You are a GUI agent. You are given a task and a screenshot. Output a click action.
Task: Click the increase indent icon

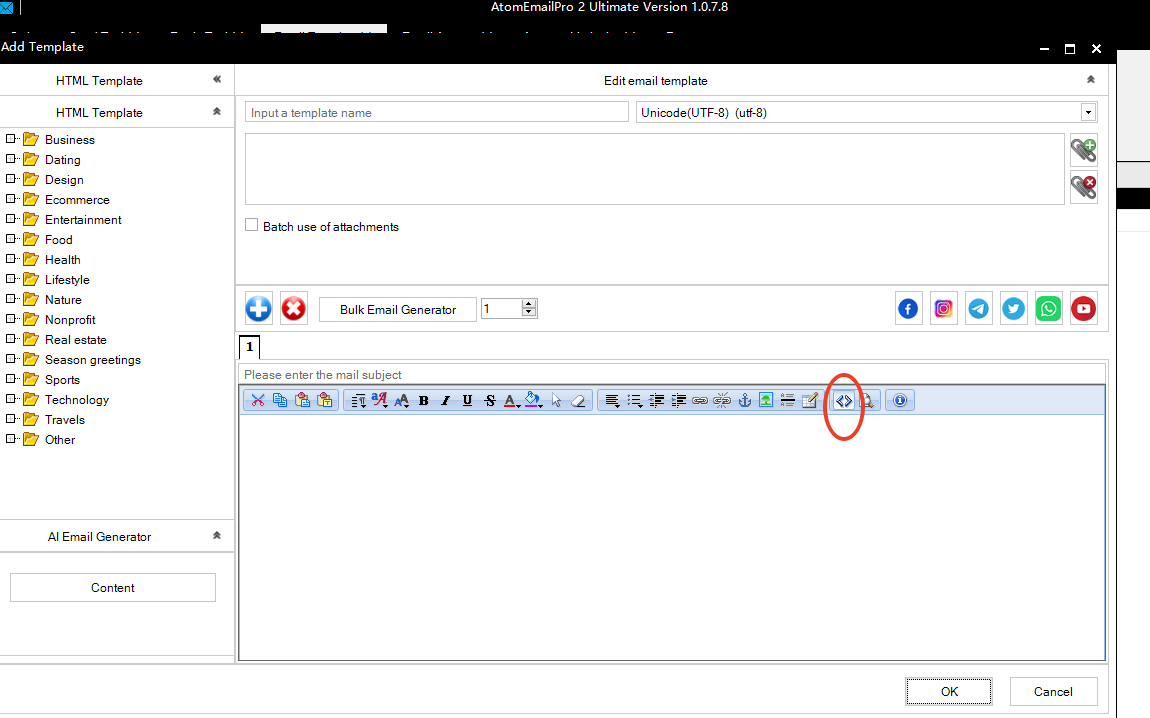[678, 400]
